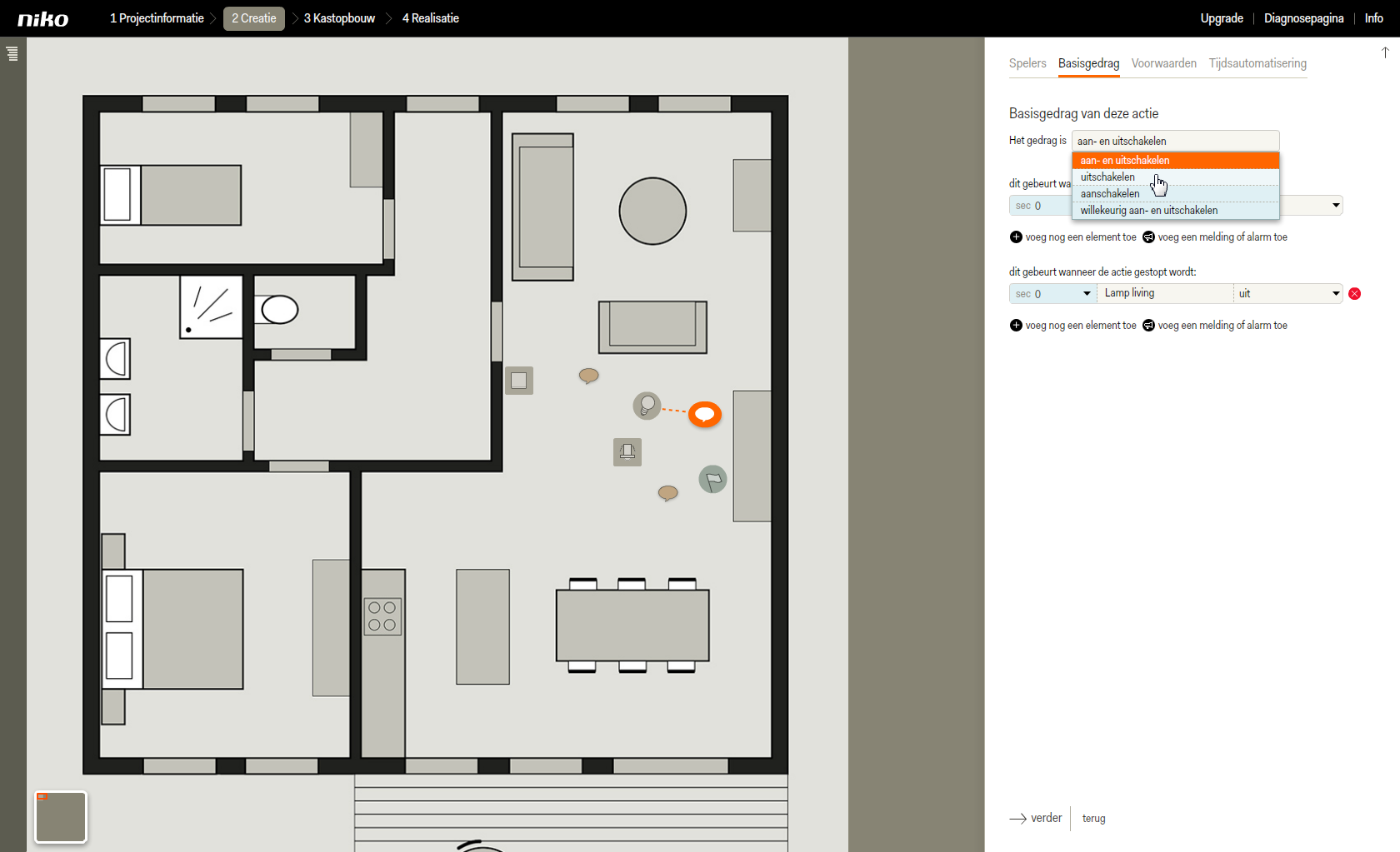The height and width of the screenshot is (852, 1400).
Task: Open the sec 0 dropdown under stop action
Action: [1052, 294]
